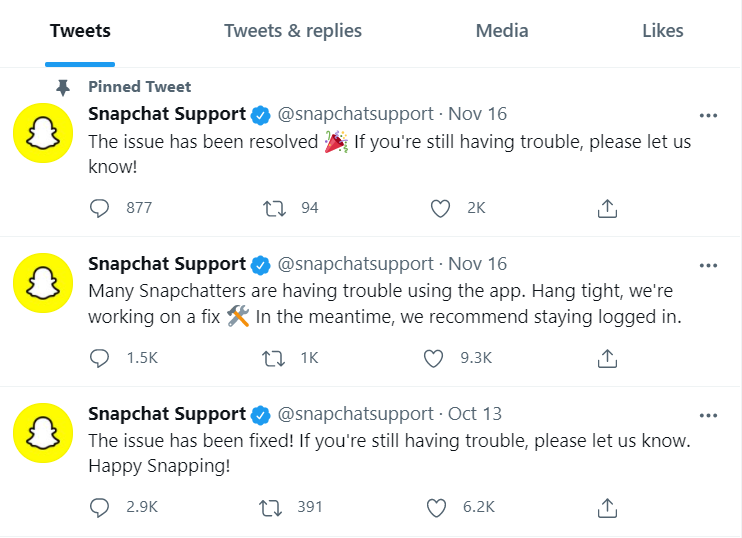Like the 'Many Snapchatters' tweet
Viewport: 742px width, 538px height.
pos(434,358)
